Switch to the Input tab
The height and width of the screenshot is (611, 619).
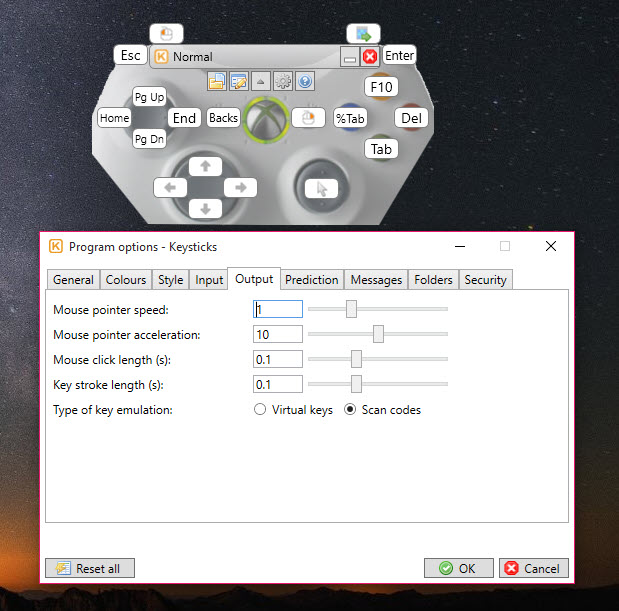pos(209,280)
